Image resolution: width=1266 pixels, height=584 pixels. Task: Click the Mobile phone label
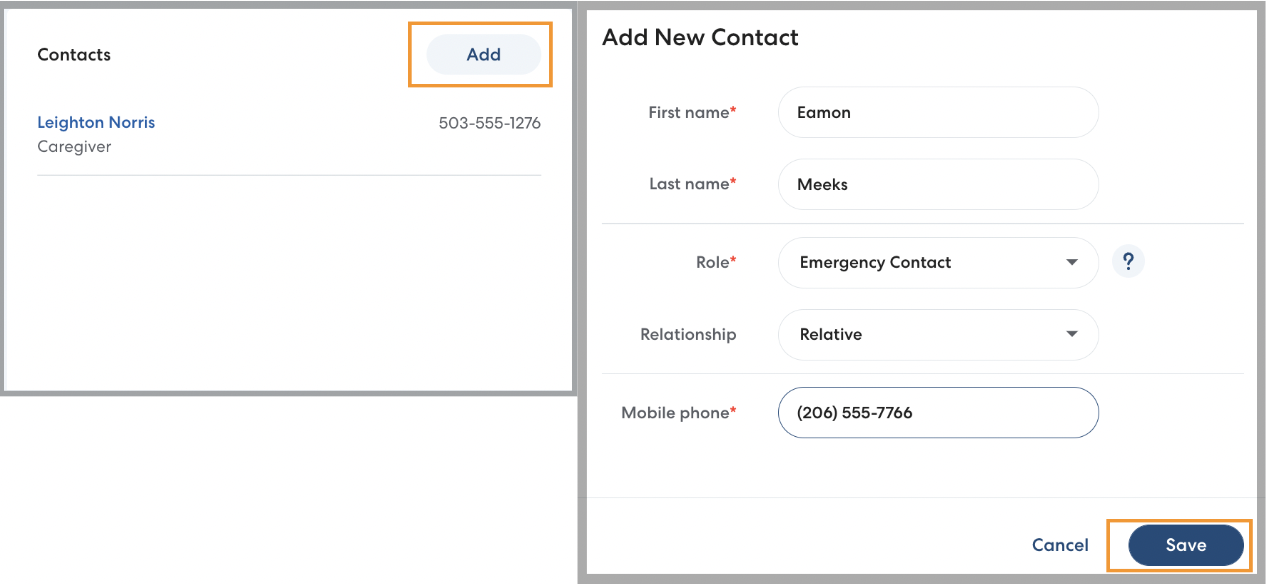pyautogui.click(x=677, y=413)
